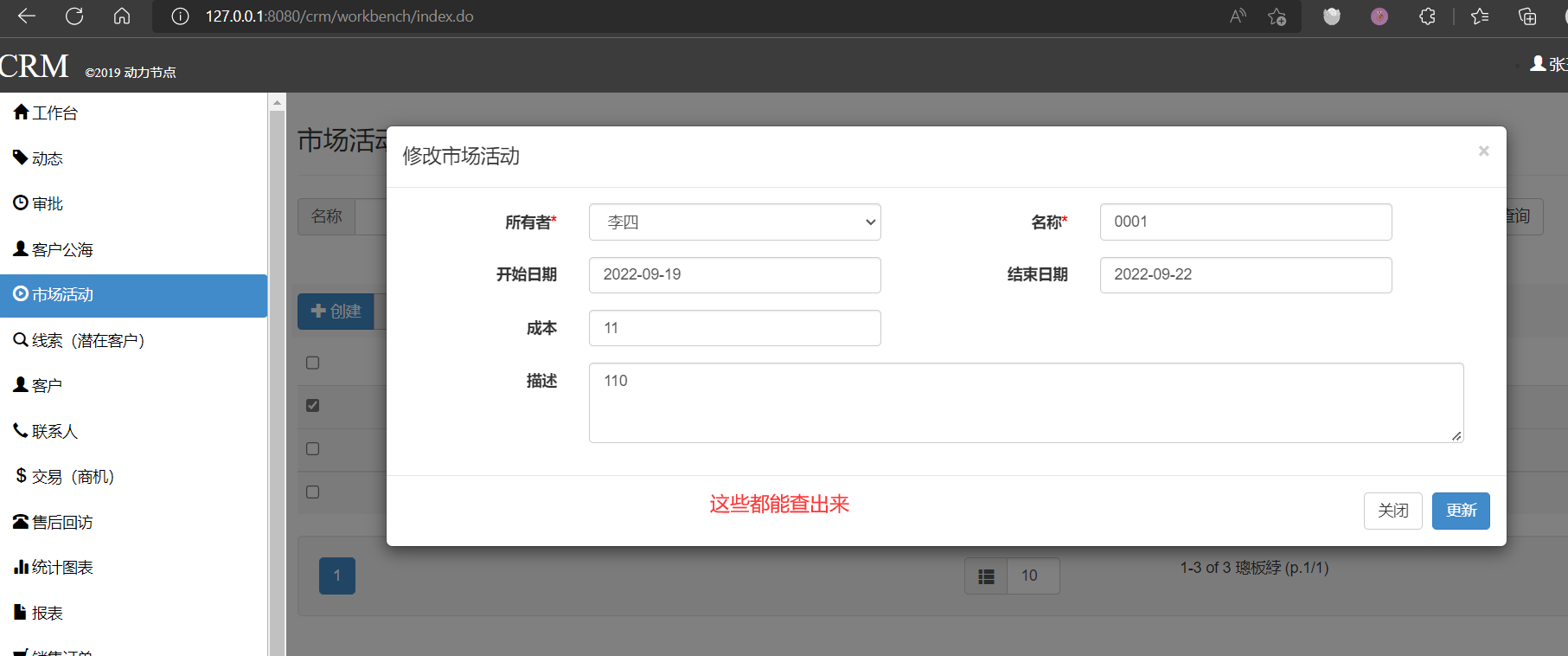This screenshot has width=1568, height=656.
Task: Open the collections icon
Action: [x=1527, y=16]
